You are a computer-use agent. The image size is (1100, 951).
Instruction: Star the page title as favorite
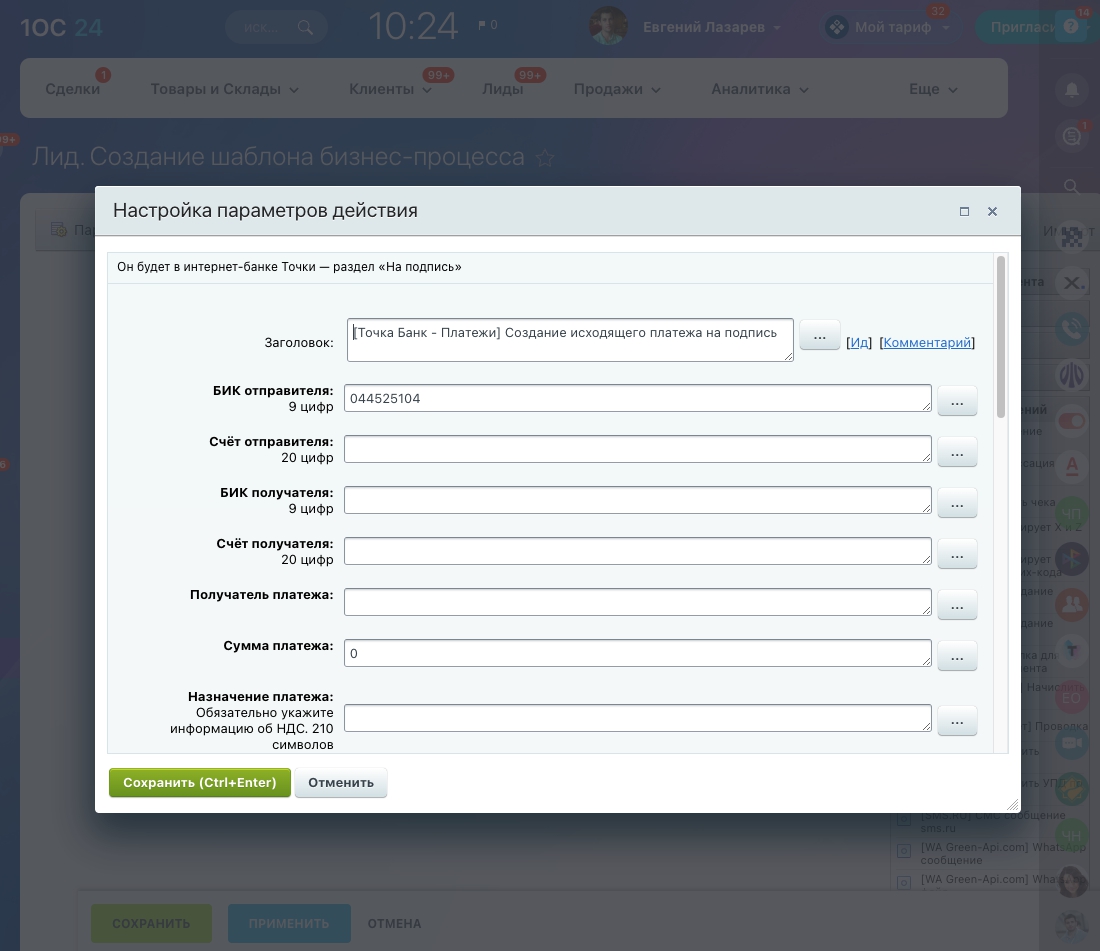[x=545, y=158]
